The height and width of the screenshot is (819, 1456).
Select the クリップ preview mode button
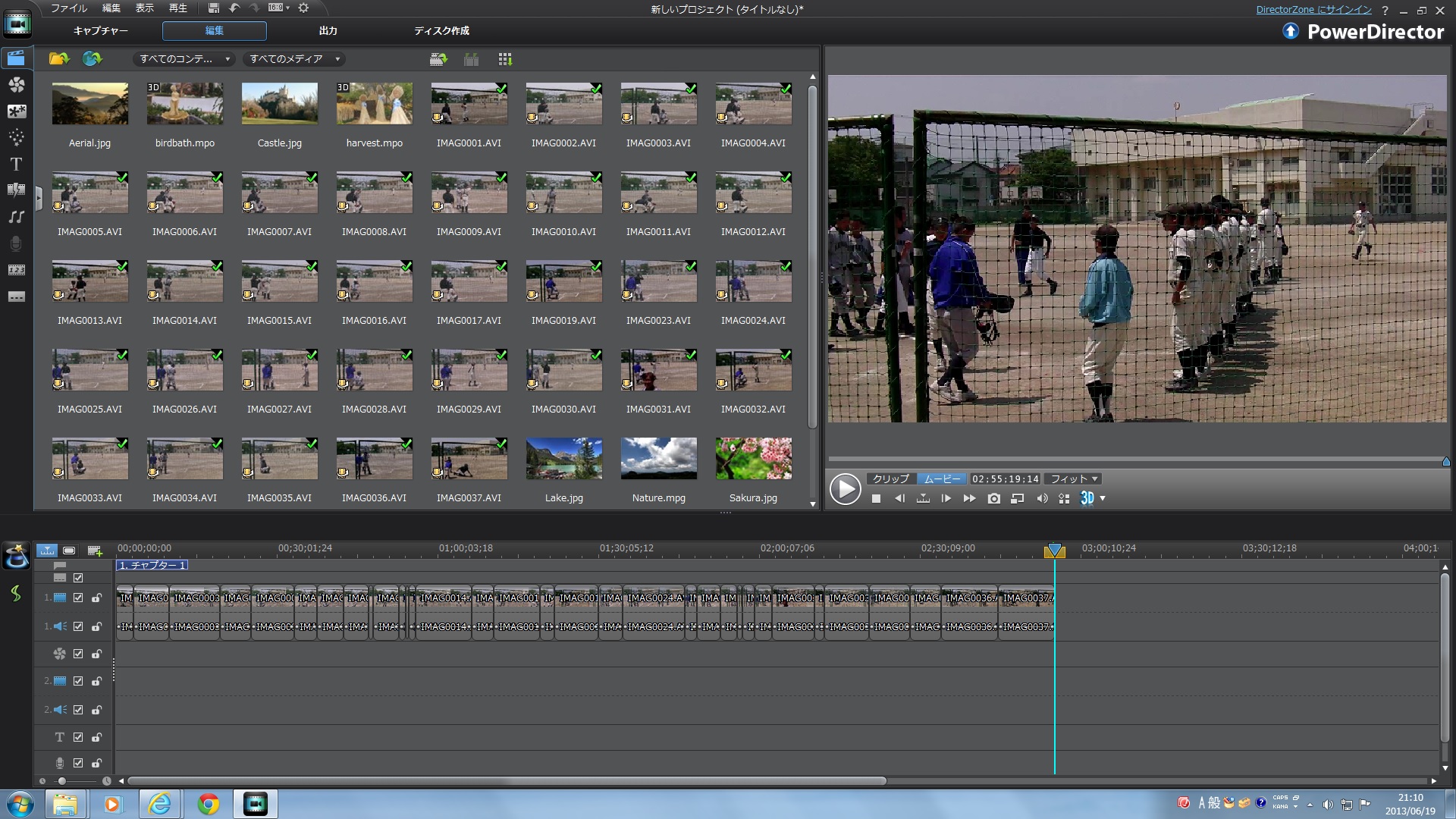[890, 479]
